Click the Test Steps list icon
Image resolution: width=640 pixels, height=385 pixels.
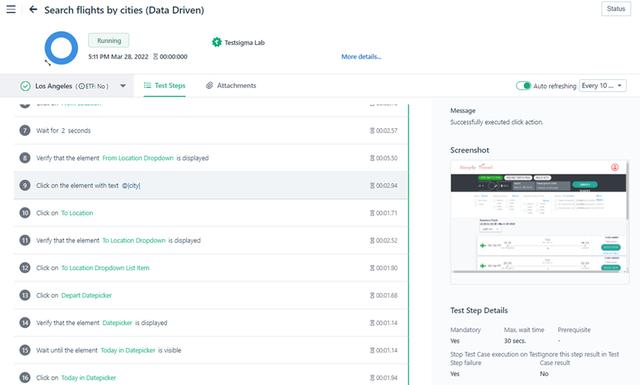tap(147, 85)
